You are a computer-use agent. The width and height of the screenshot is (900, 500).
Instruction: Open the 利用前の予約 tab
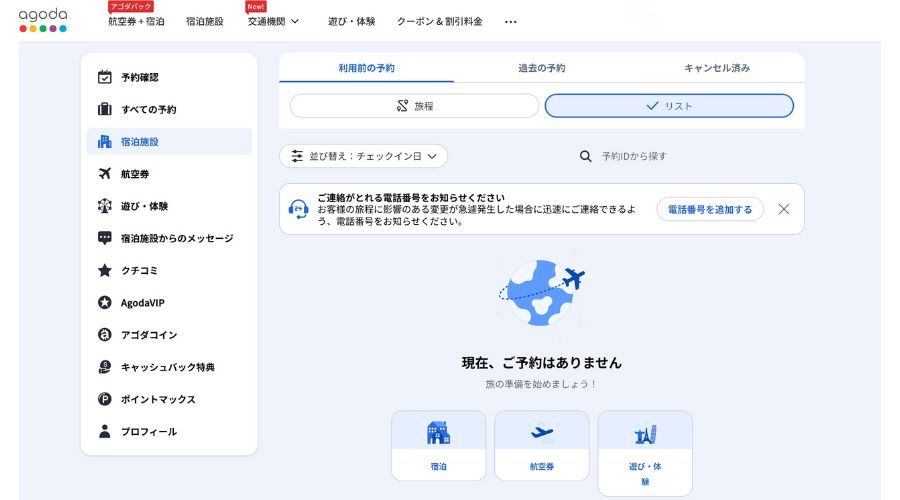click(x=366, y=68)
